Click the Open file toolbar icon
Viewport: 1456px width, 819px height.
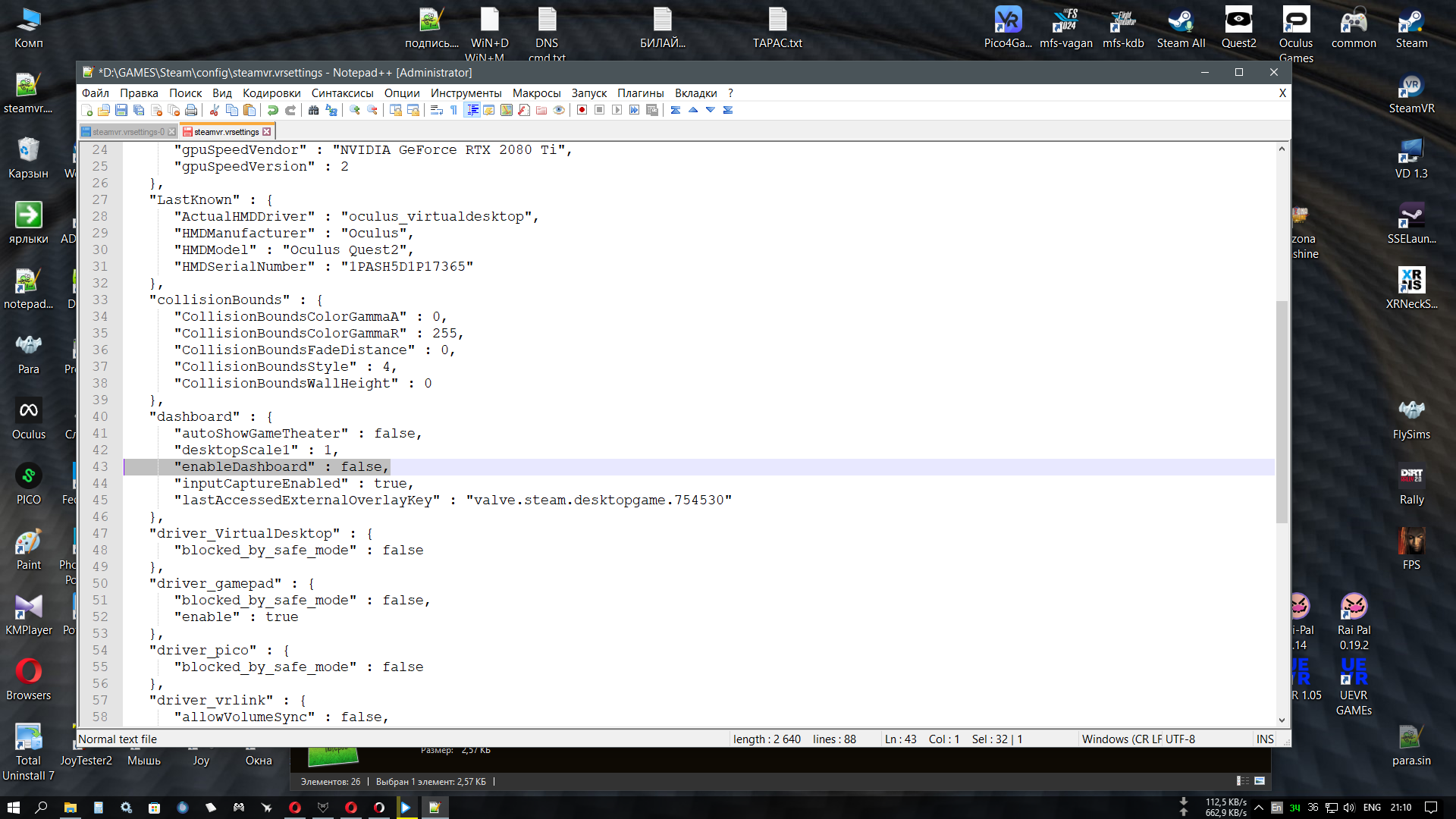point(104,111)
